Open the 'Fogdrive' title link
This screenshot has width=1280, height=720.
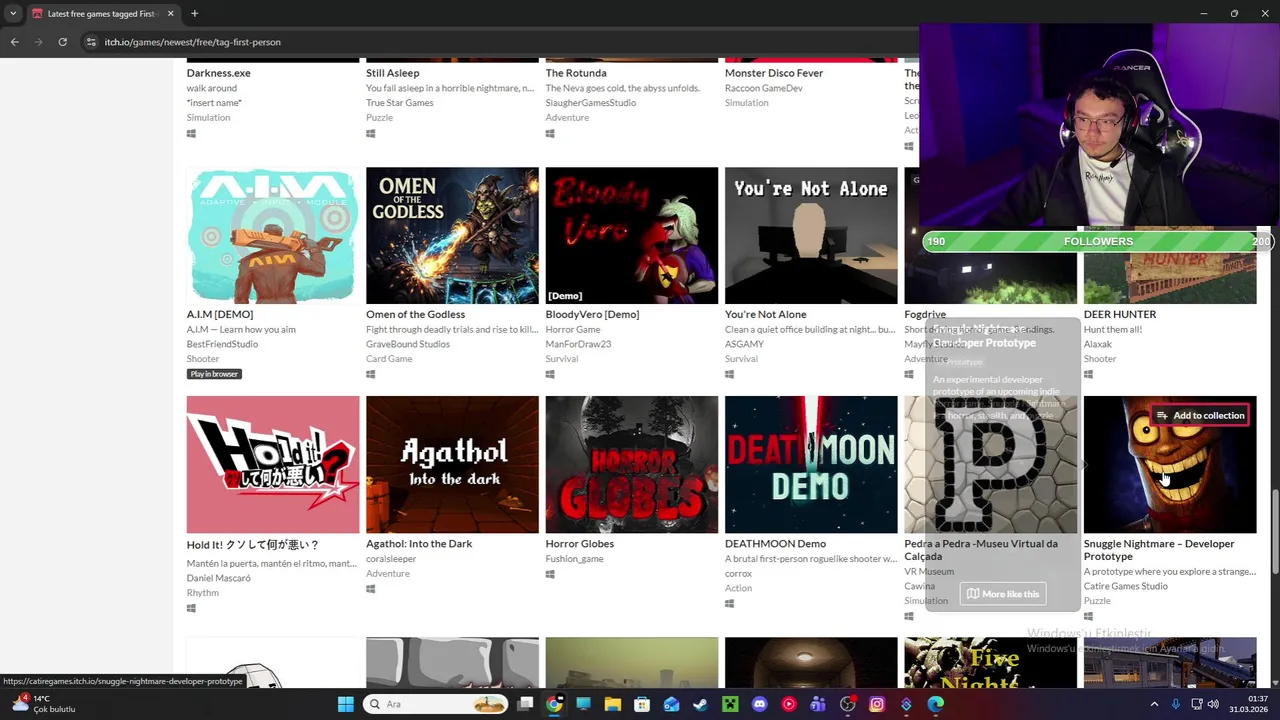coord(925,314)
